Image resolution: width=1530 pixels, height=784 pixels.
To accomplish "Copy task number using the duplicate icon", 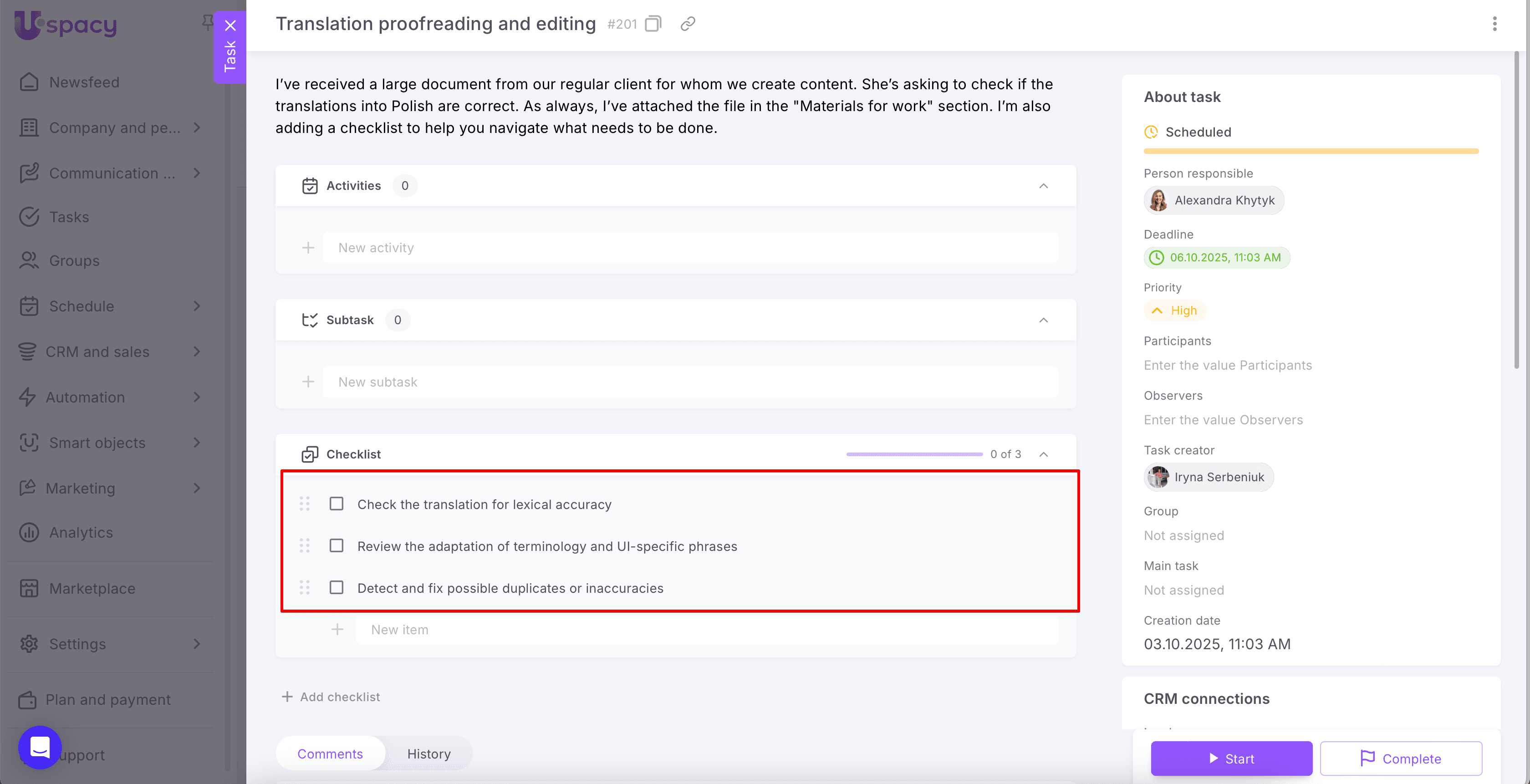I will click(x=653, y=24).
